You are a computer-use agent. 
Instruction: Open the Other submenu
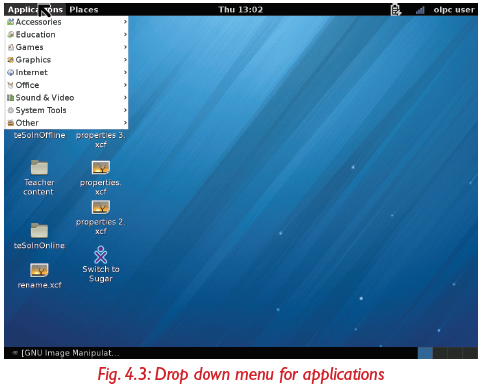point(67,123)
